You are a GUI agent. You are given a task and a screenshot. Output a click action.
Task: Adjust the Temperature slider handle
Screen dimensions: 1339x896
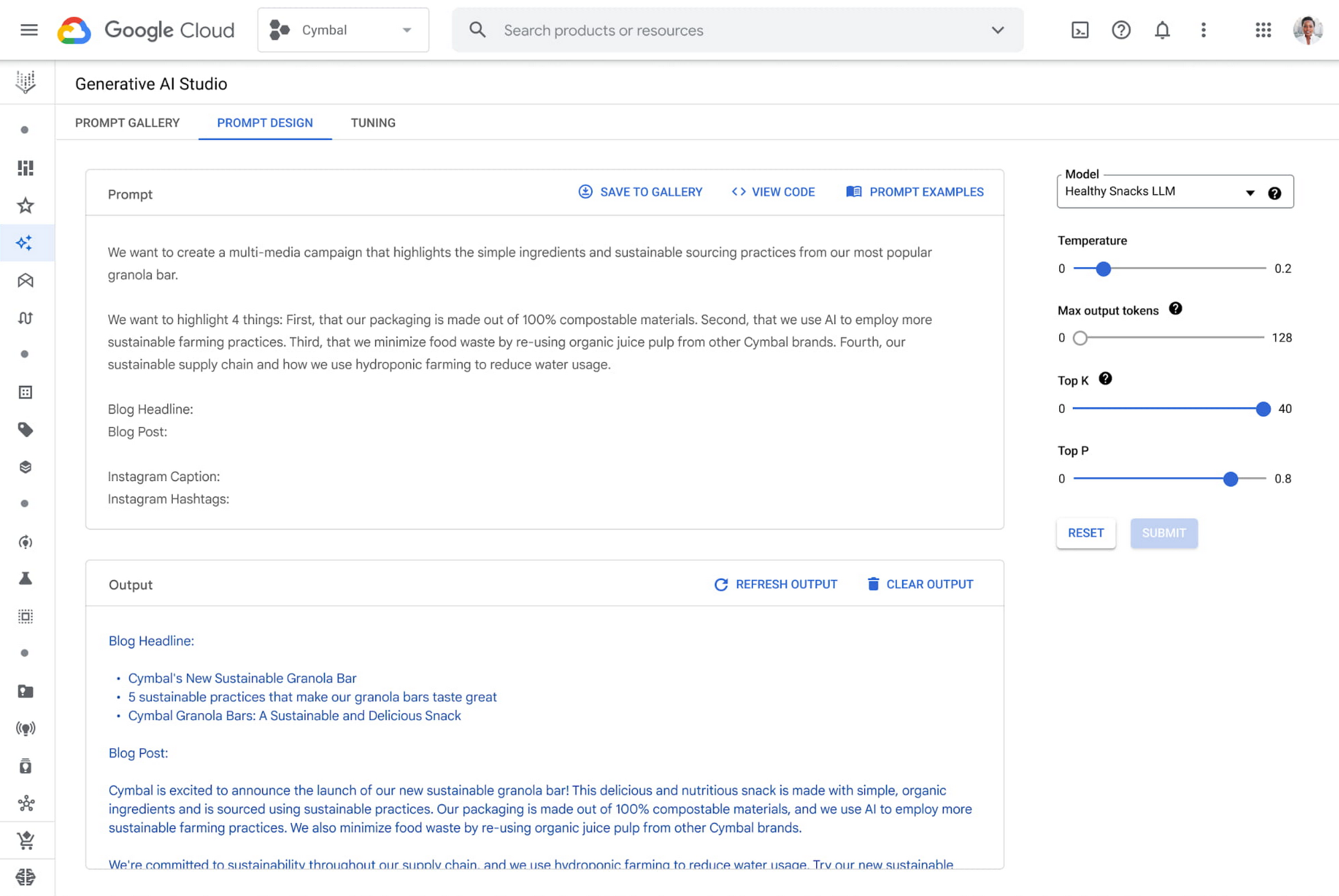(x=1103, y=269)
